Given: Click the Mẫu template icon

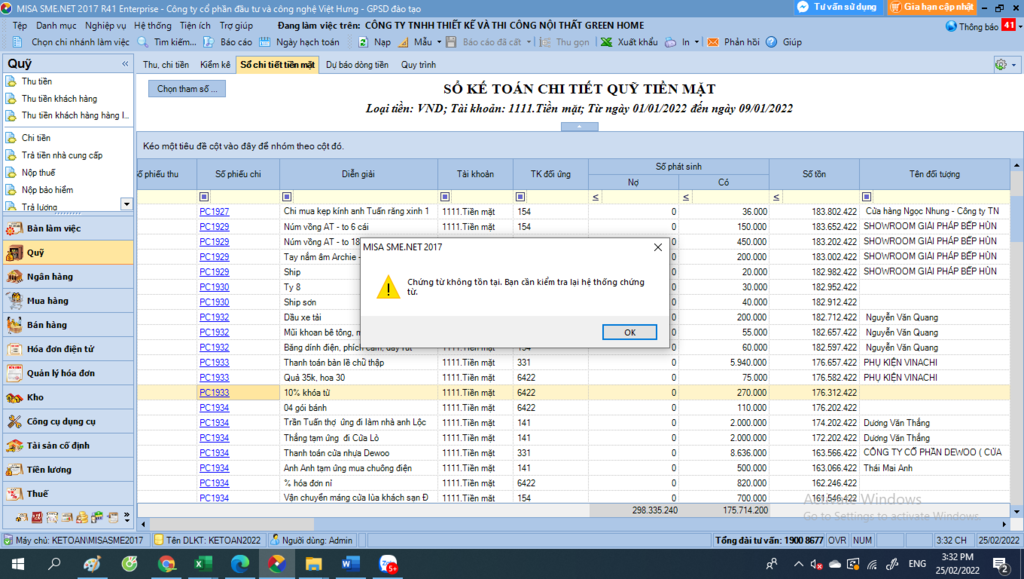Looking at the screenshot, I should coord(404,42).
